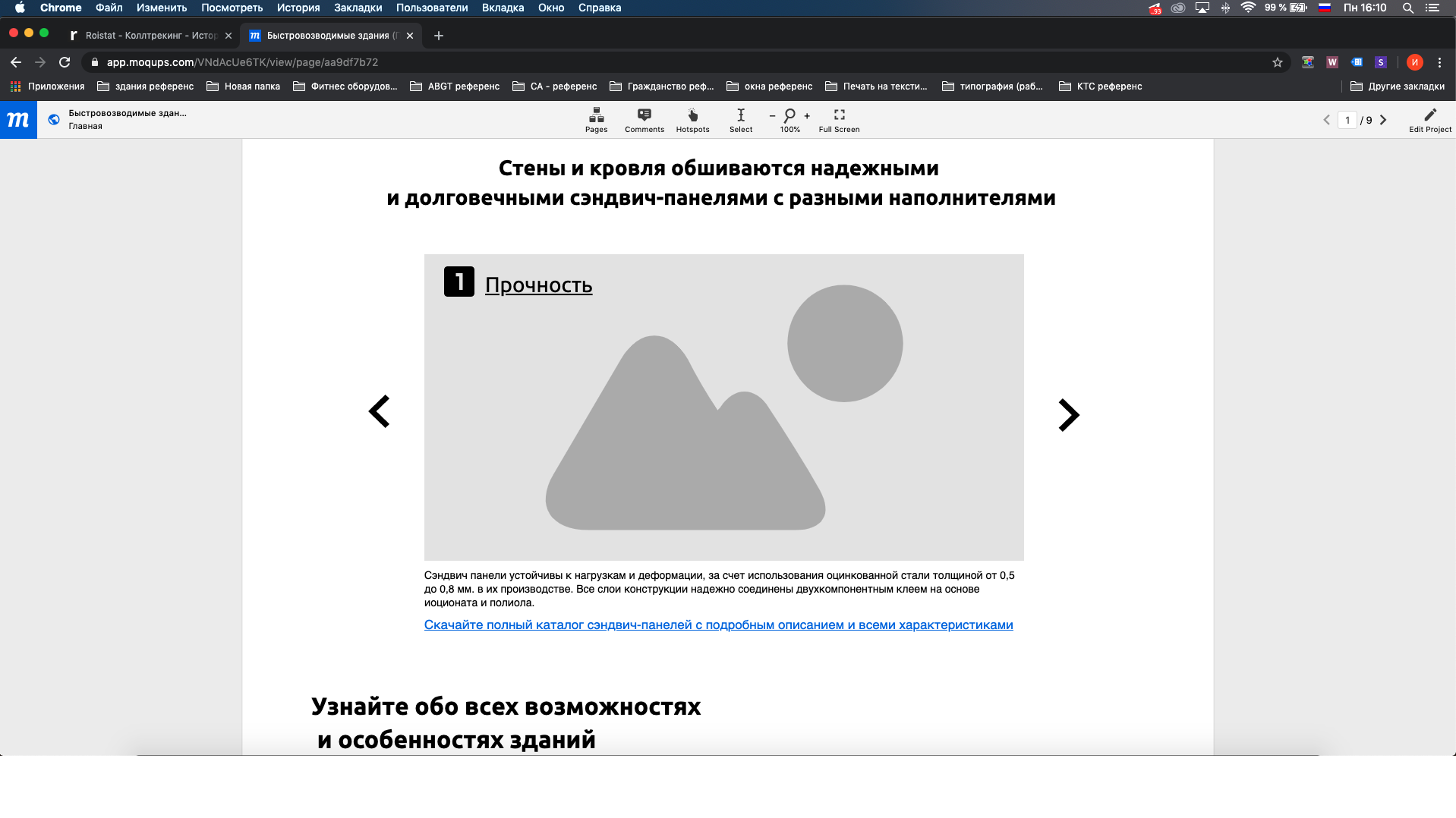Open Фитнес оборудов... bookmark folder

345,87
